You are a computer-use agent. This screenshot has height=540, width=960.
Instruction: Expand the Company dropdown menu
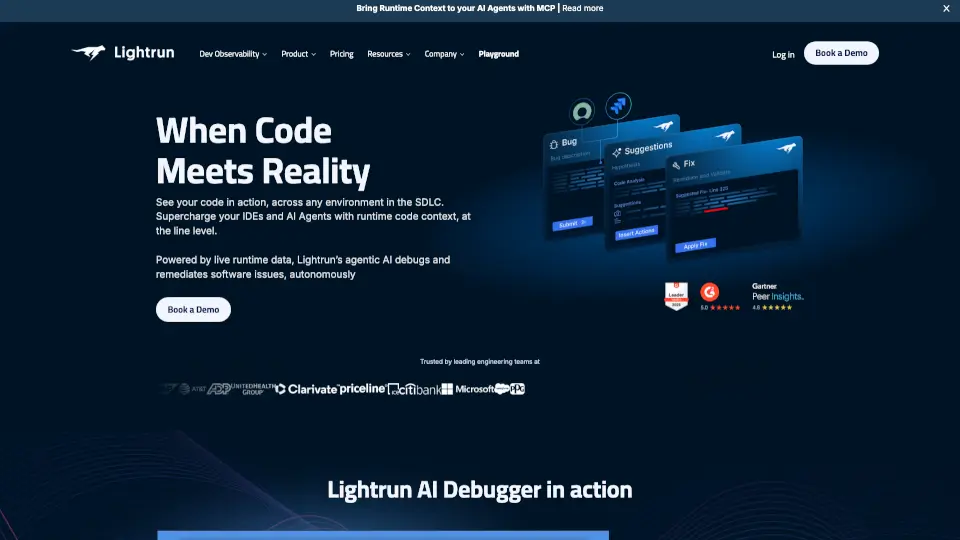click(x=444, y=54)
